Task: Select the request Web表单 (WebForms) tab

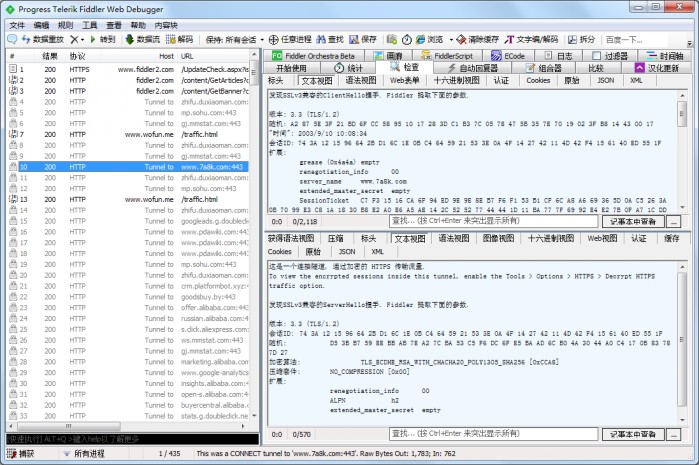Action: tap(404, 80)
